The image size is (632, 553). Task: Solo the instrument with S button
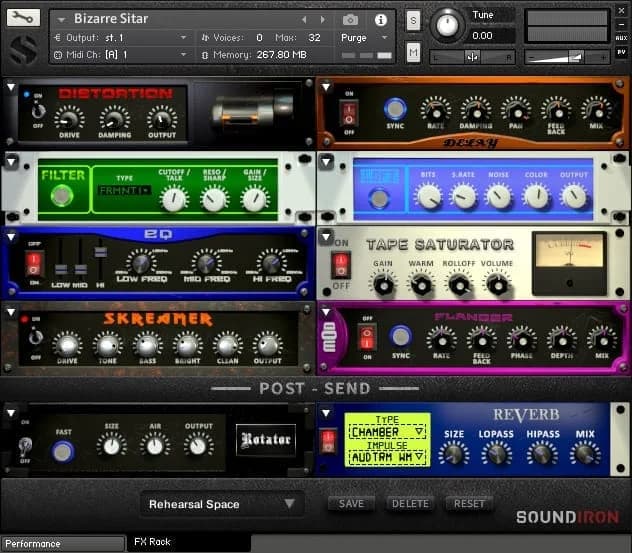(413, 20)
